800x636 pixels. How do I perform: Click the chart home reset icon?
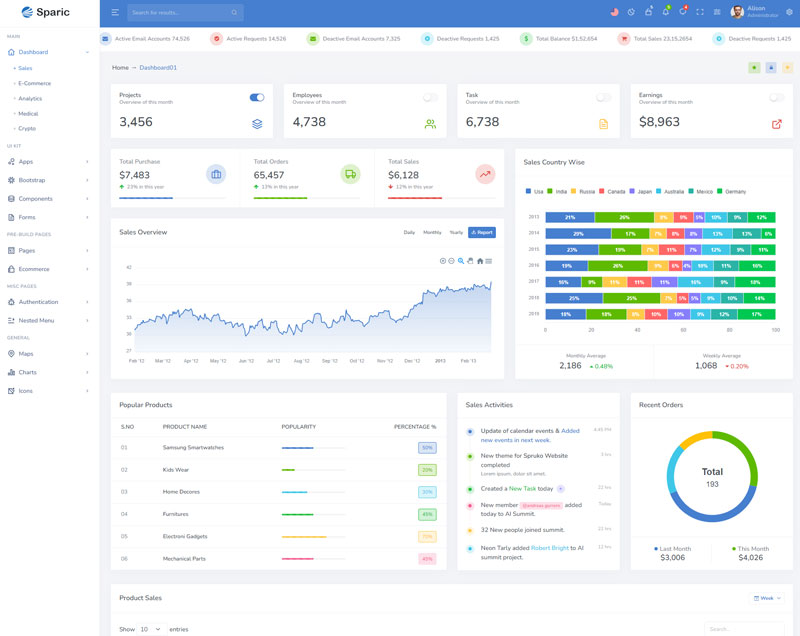click(480, 261)
